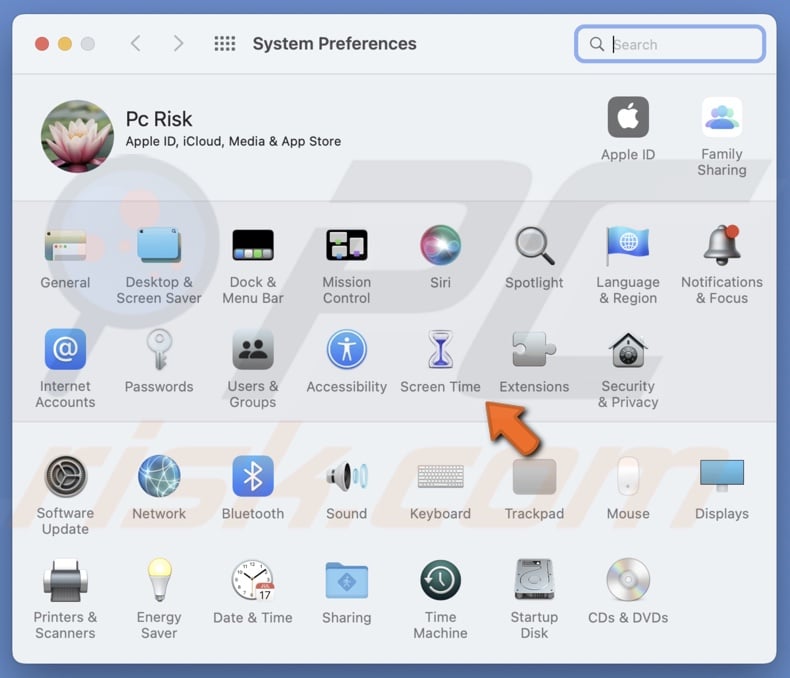Click the Apple ID button
This screenshot has height=678, width=790.
point(628,120)
